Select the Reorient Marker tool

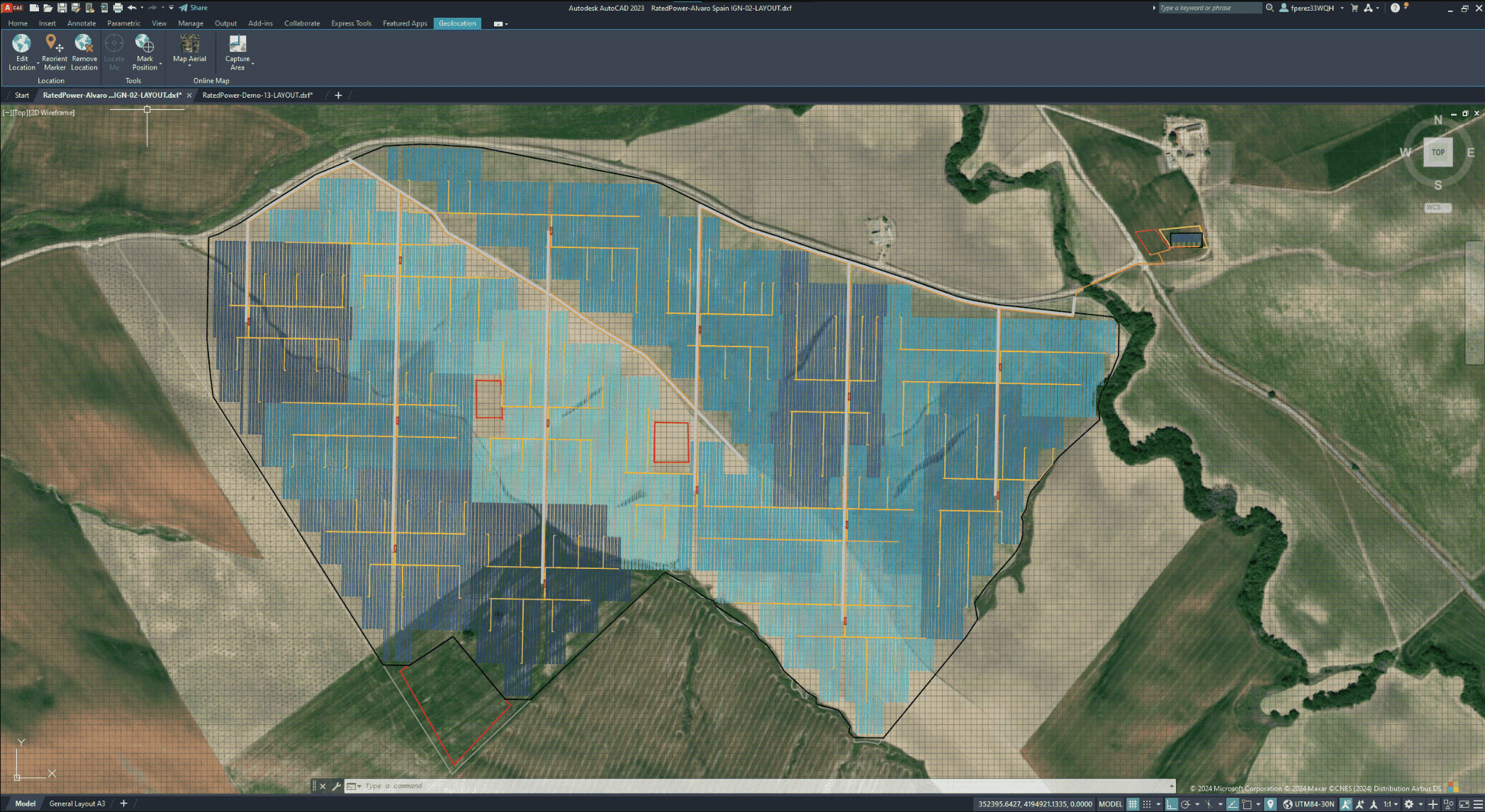(x=54, y=45)
